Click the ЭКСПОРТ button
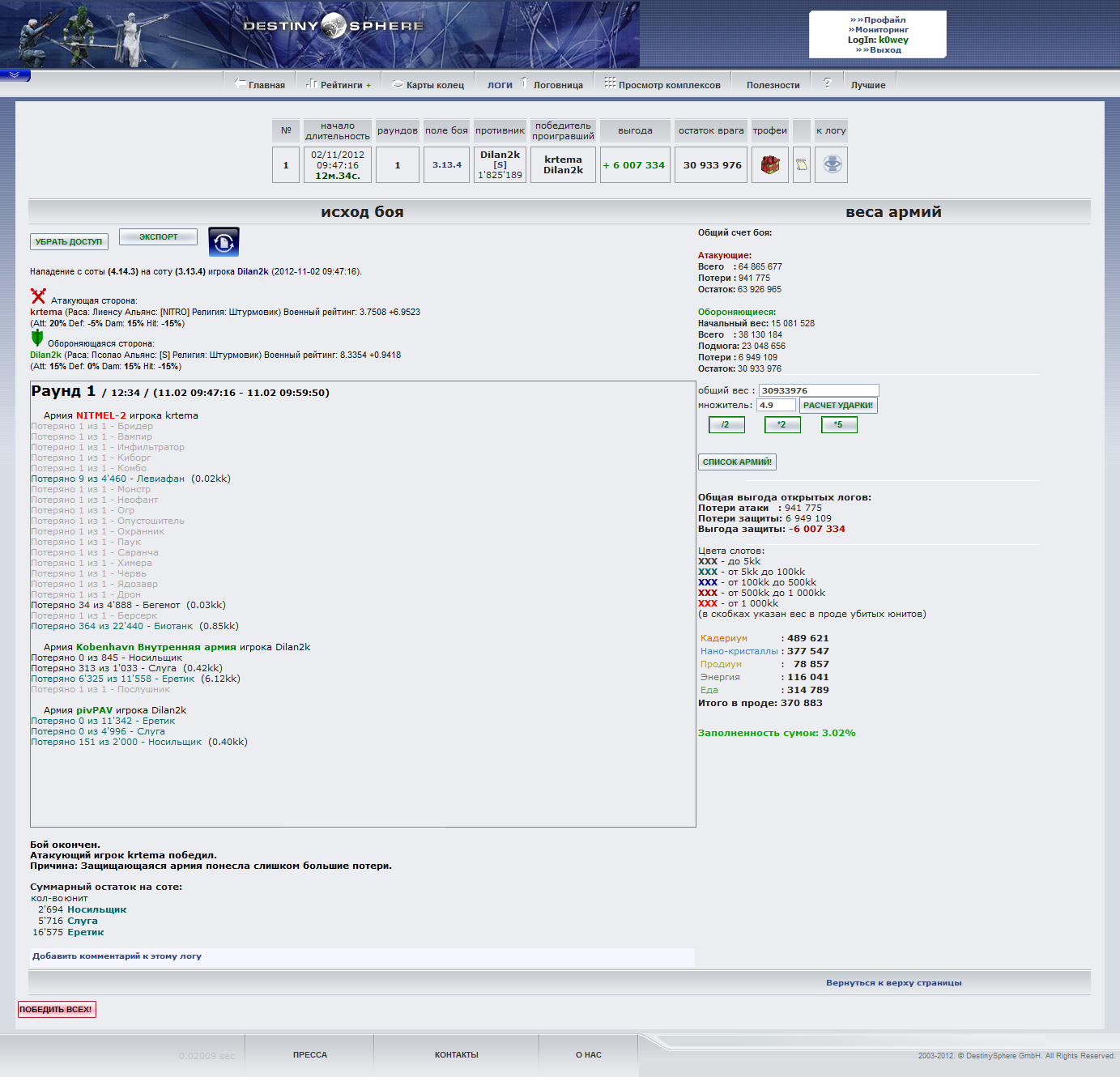The height and width of the screenshot is (1077, 1120). (159, 236)
